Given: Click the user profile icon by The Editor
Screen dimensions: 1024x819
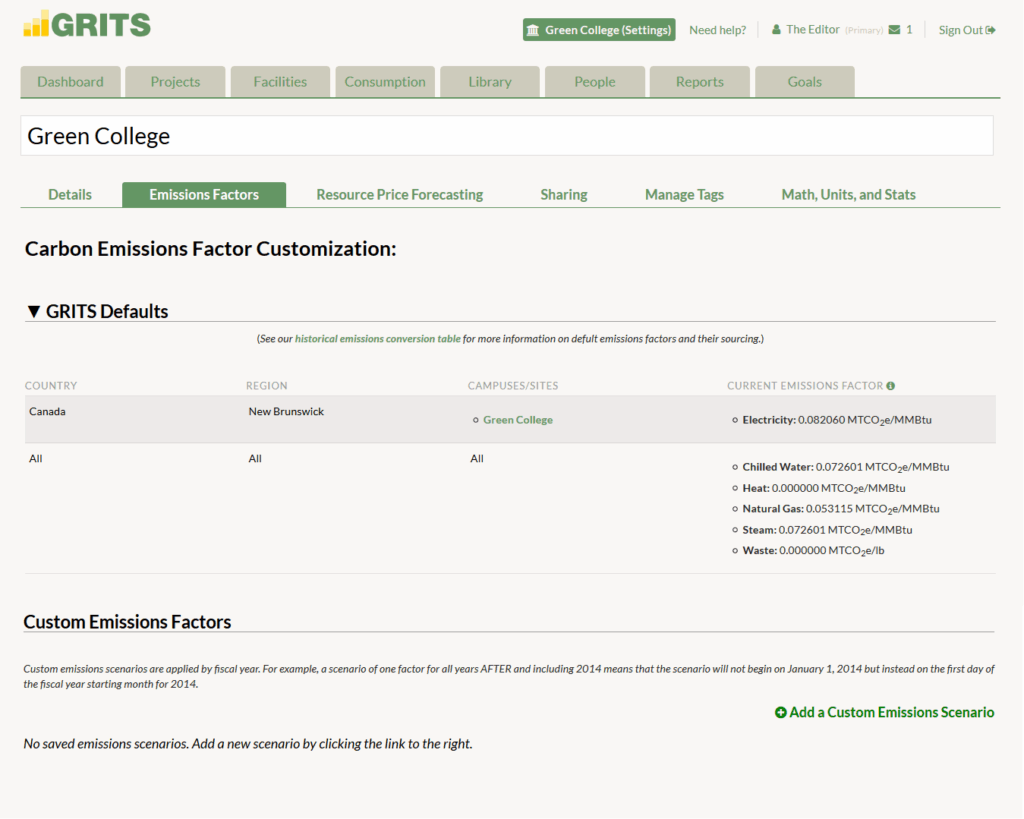Looking at the screenshot, I should (x=776, y=30).
